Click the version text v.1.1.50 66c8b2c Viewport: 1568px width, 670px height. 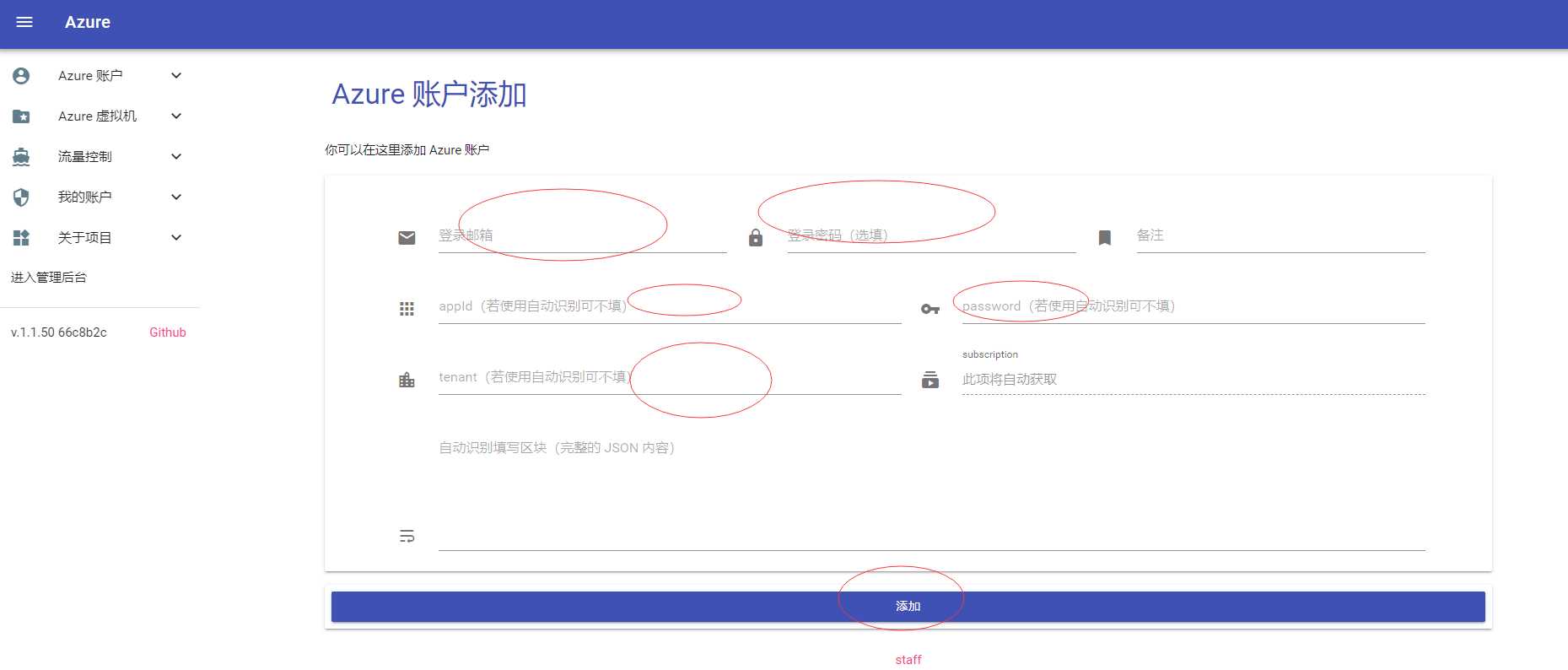59,332
